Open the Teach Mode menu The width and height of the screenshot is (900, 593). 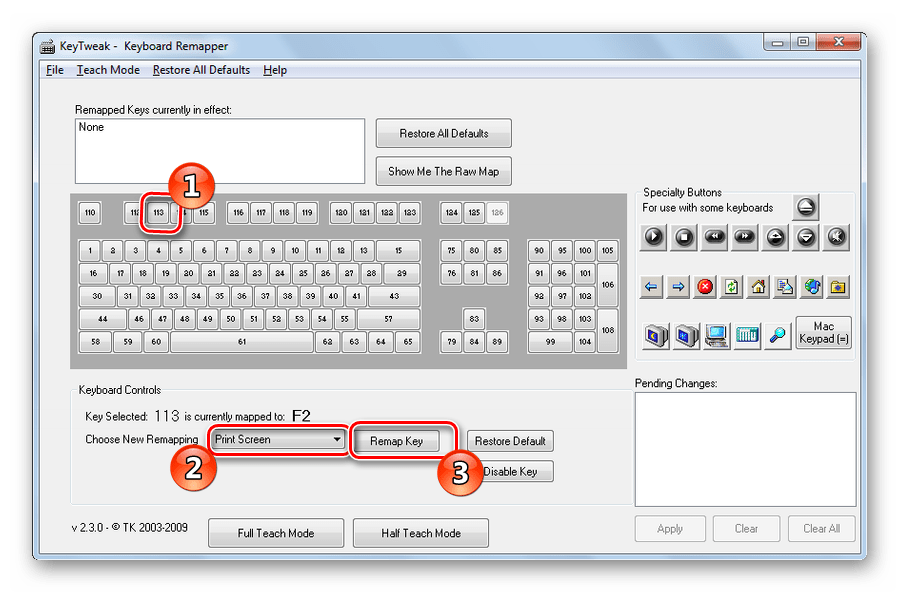point(108,70)
